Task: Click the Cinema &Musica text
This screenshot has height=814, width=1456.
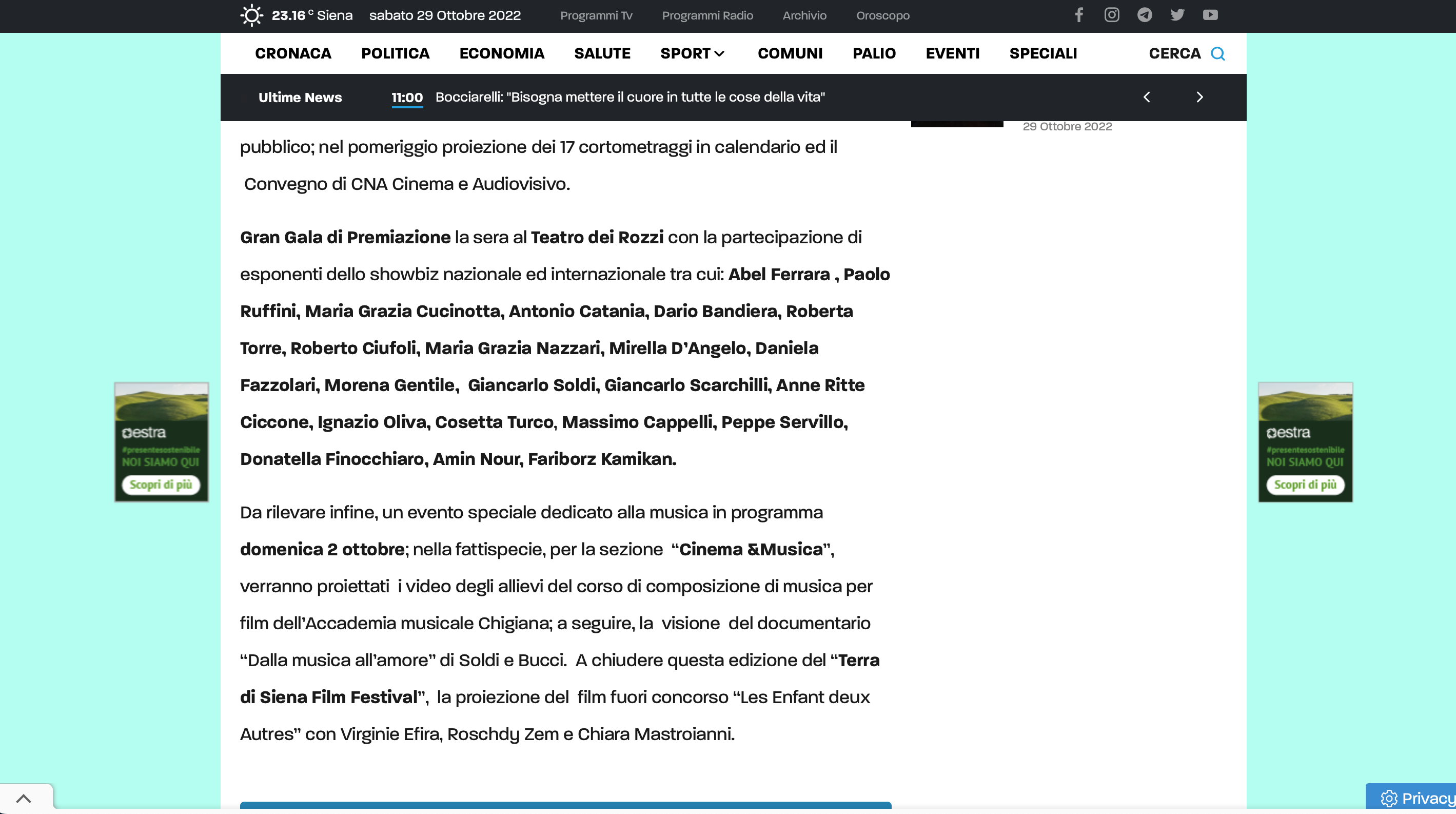Action: [751, 550]
